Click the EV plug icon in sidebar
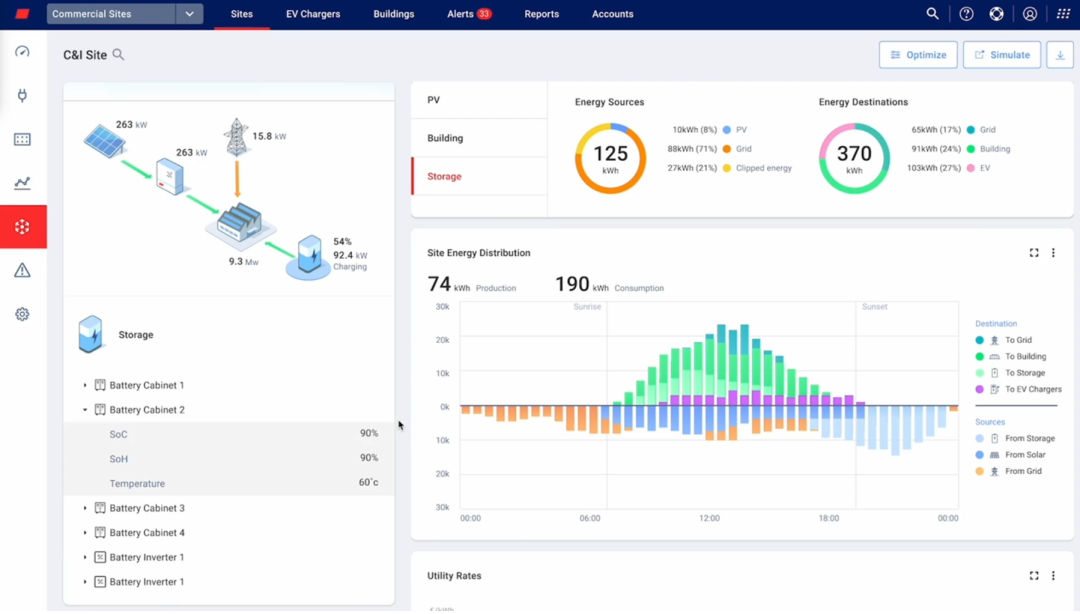 [x=22, y=96]
